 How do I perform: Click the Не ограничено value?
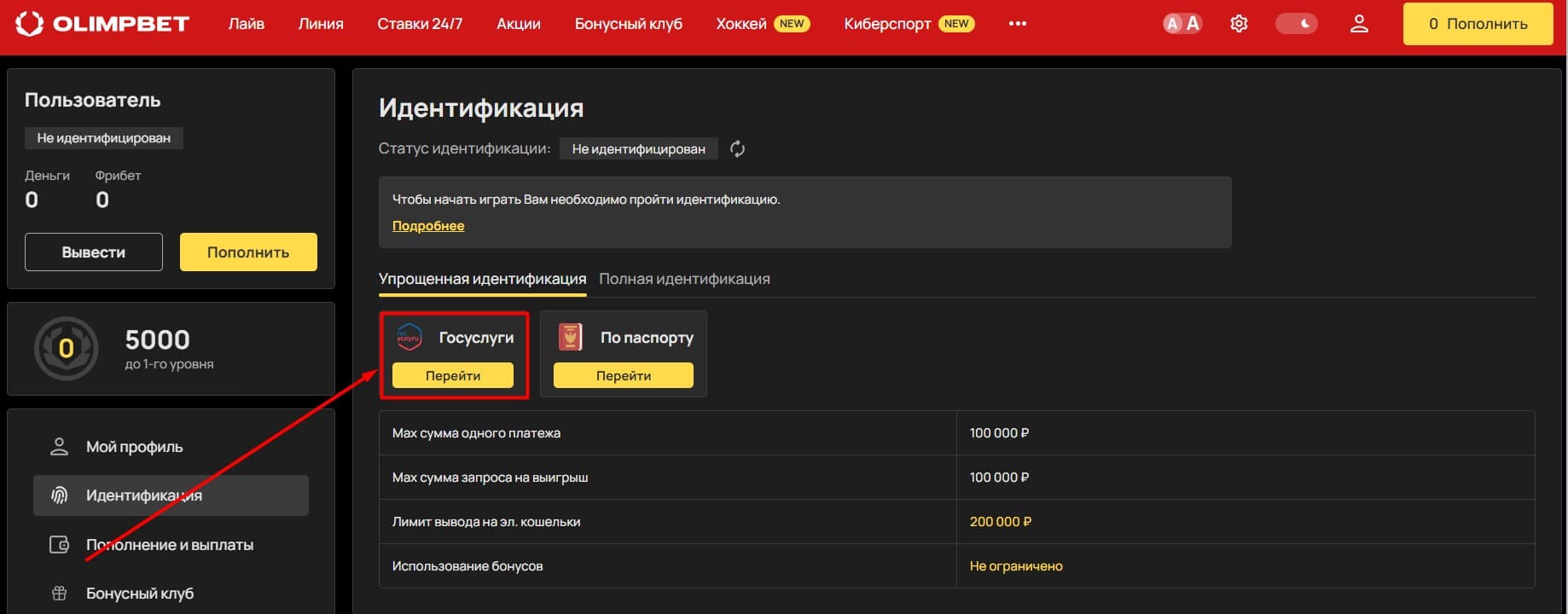point(1016,566)
